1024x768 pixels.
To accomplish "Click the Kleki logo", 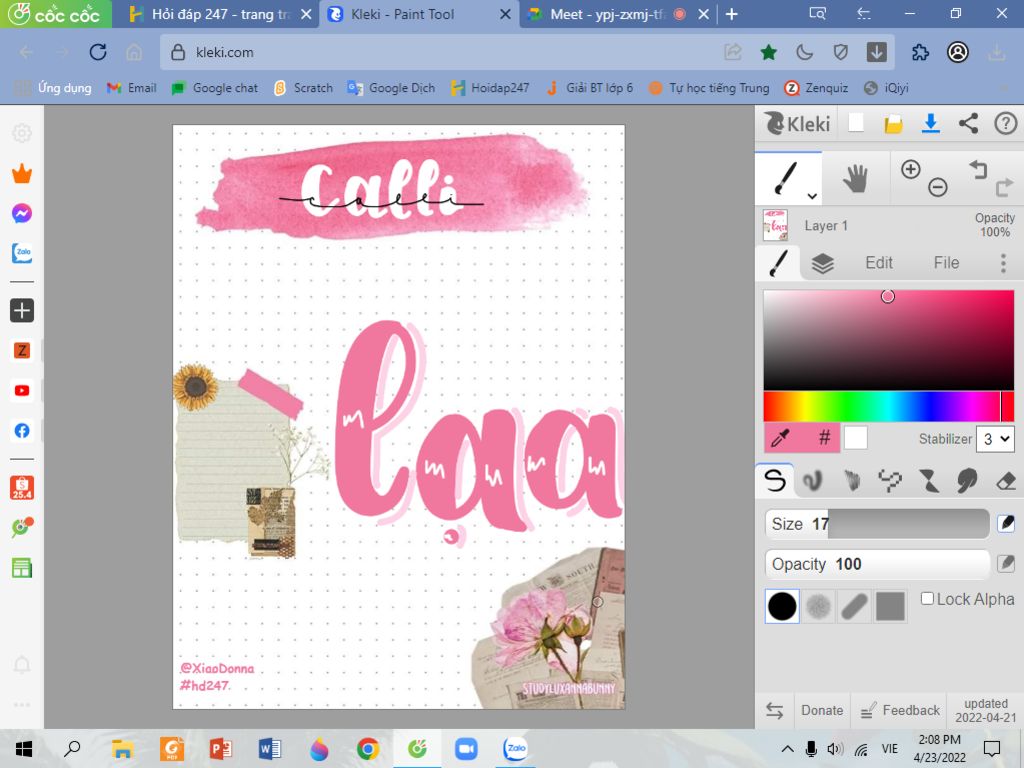I will pyautogui.click(x=797, y=123).
